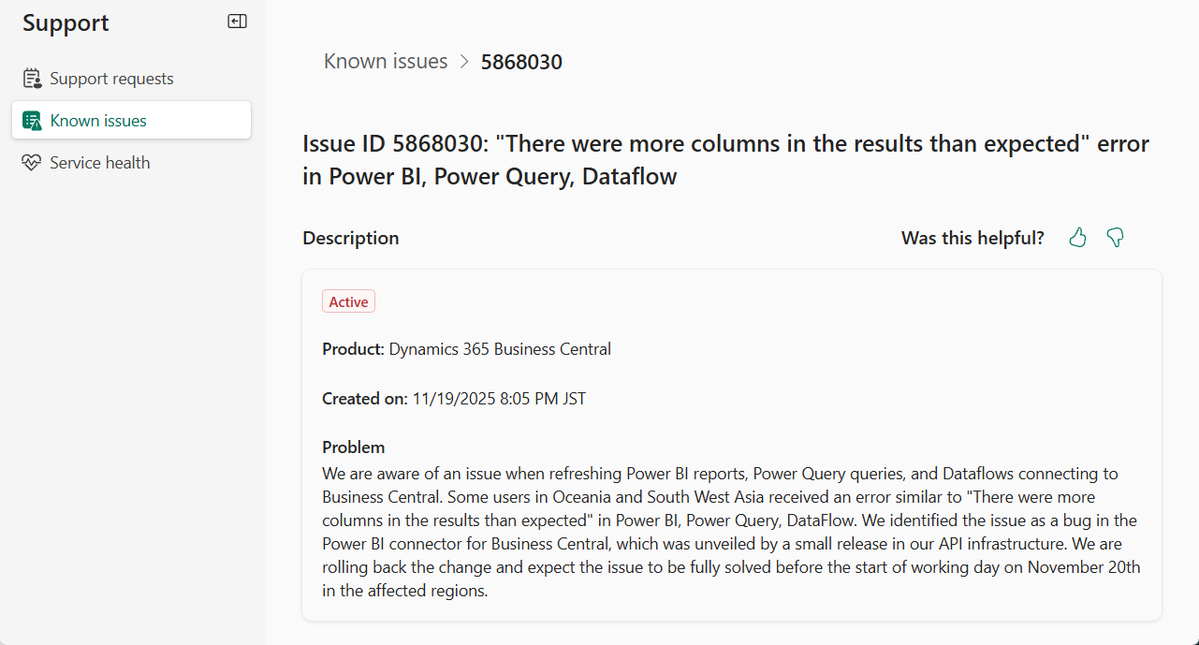Click the breadcrumb chevron separator
This screenshot has width=1199, height=645.
(x=464, y=61)
